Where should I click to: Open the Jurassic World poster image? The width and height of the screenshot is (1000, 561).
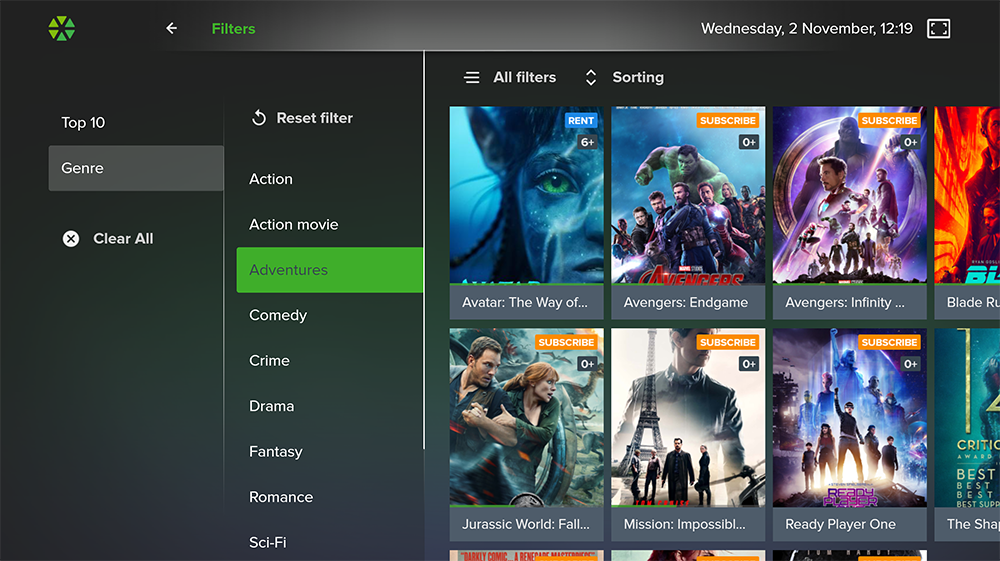point(526,417)
